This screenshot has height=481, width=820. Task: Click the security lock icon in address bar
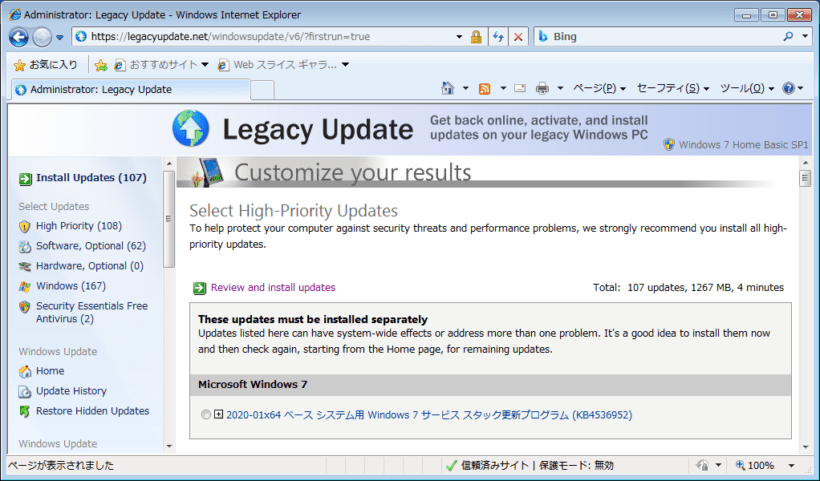(476, 37)
